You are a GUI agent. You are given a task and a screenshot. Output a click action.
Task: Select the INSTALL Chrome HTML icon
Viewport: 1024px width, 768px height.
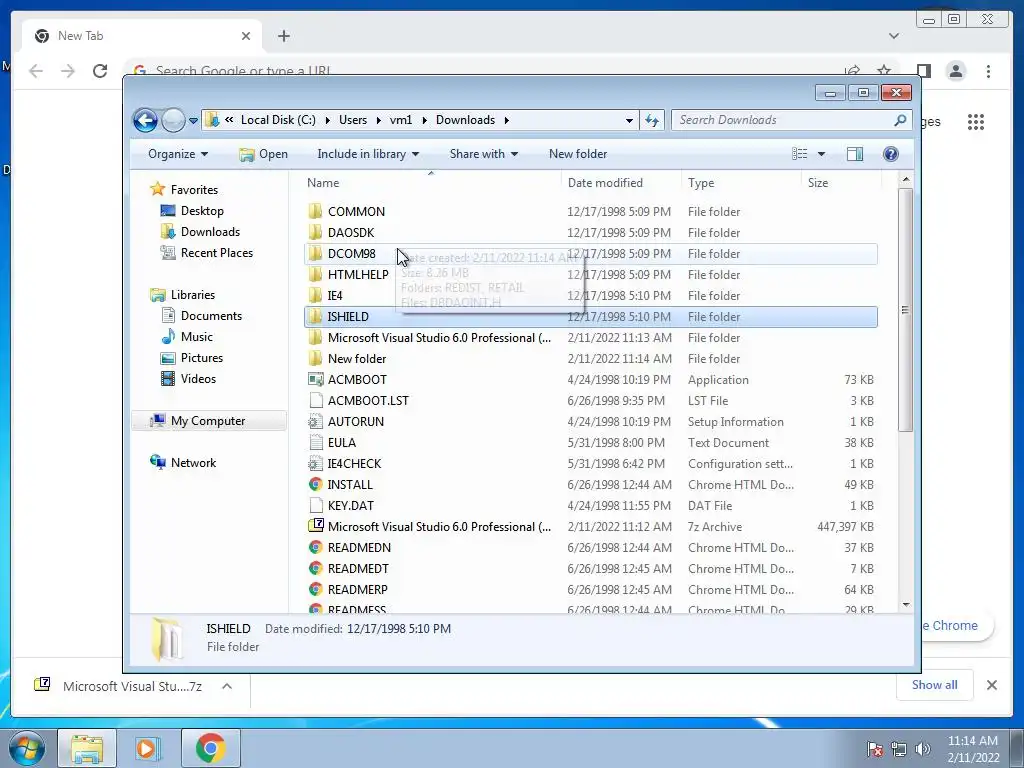coord(315,485)
